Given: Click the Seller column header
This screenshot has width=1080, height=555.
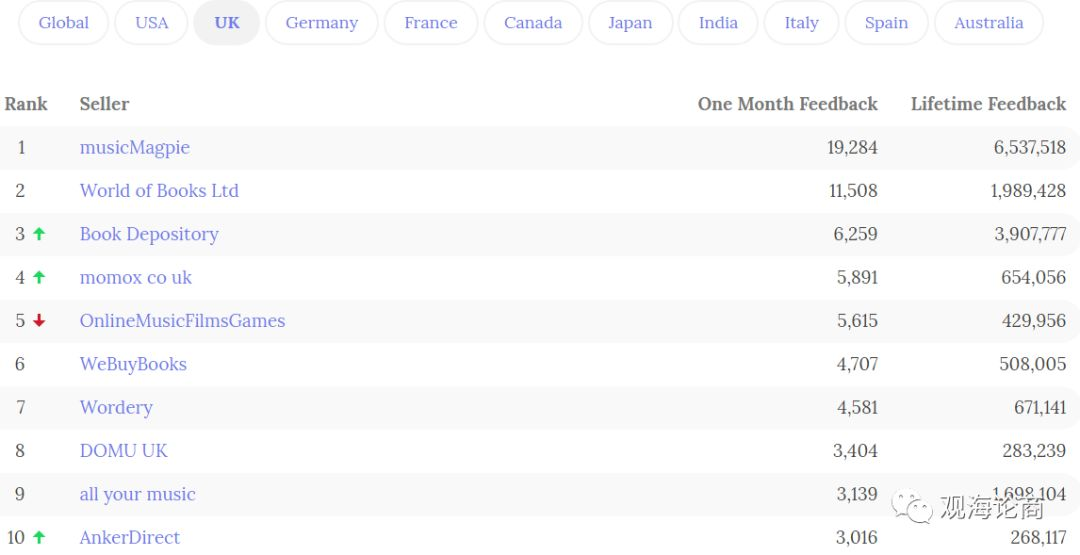Looking at the screenshot, I should pos(104,104).
